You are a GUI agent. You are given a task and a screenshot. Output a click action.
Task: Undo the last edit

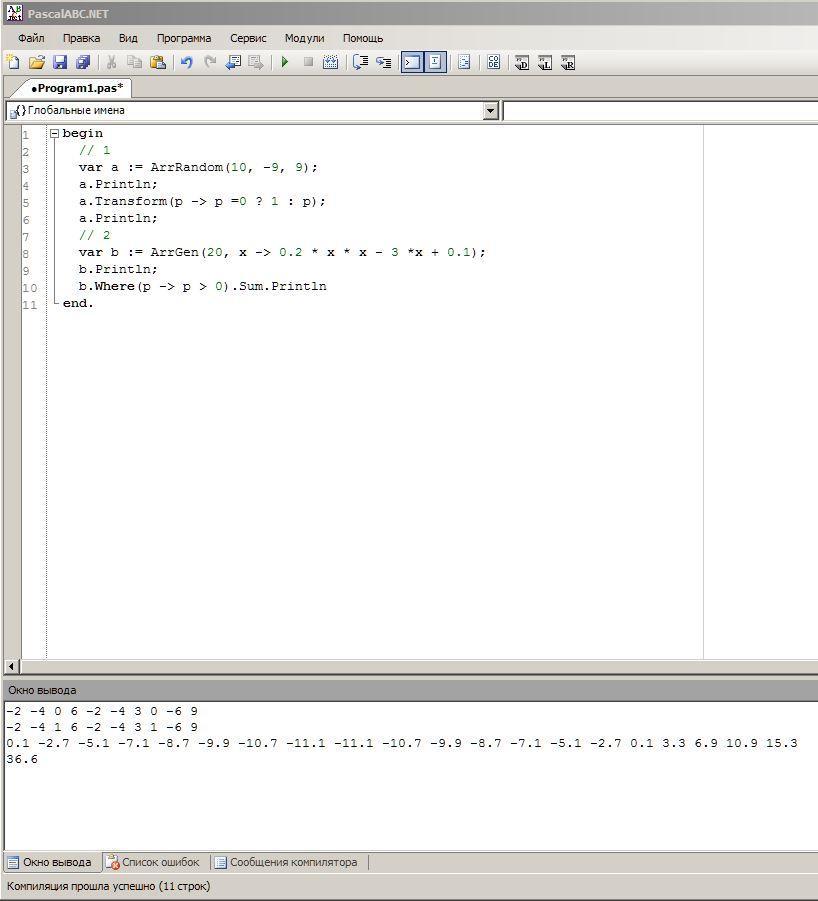pos(186,62)
